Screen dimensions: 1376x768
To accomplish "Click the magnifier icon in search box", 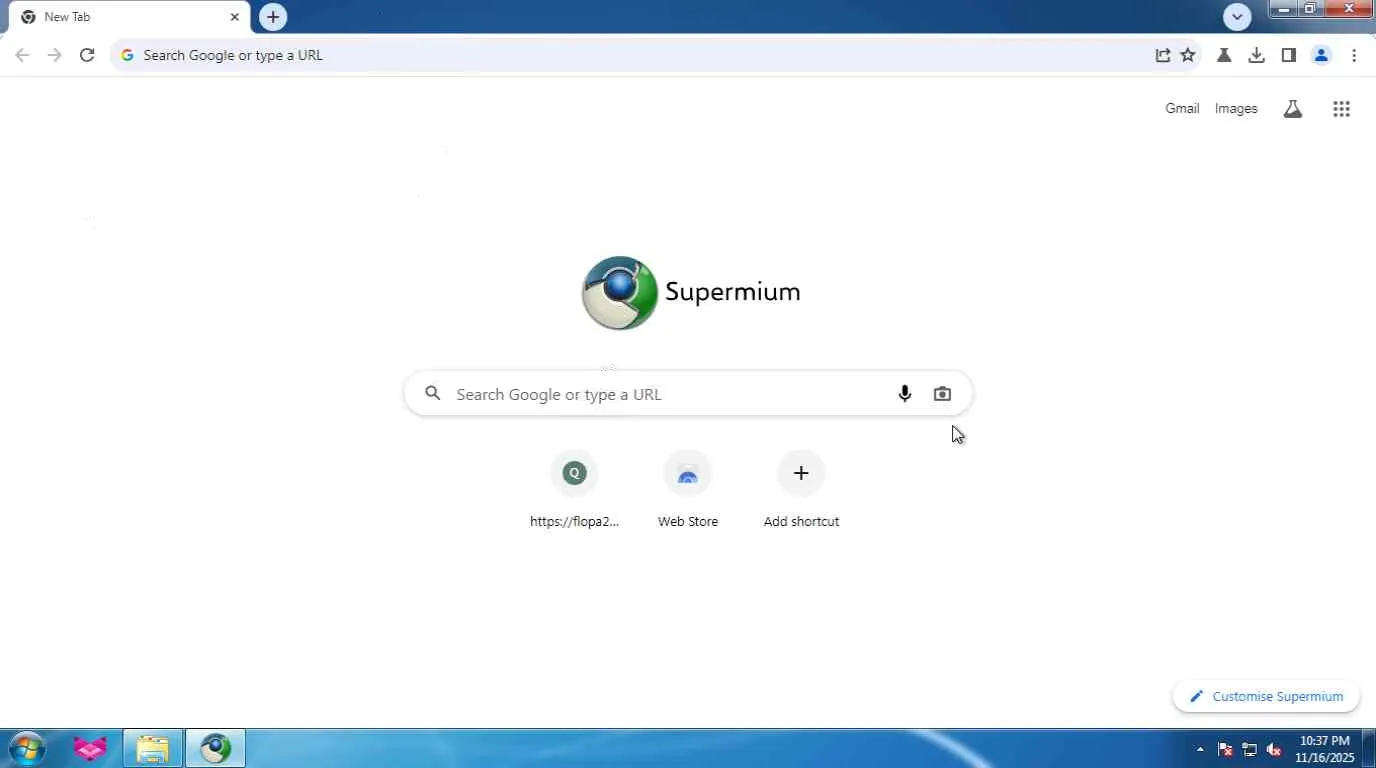I will (433, 394).
